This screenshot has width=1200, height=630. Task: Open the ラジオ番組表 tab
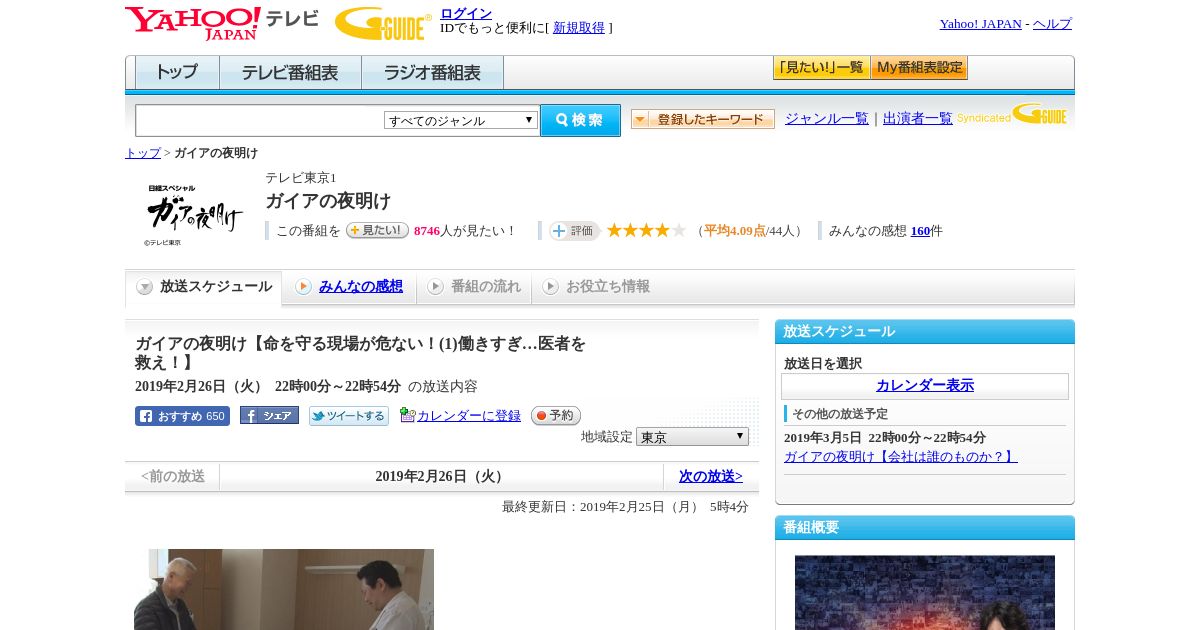432,73
